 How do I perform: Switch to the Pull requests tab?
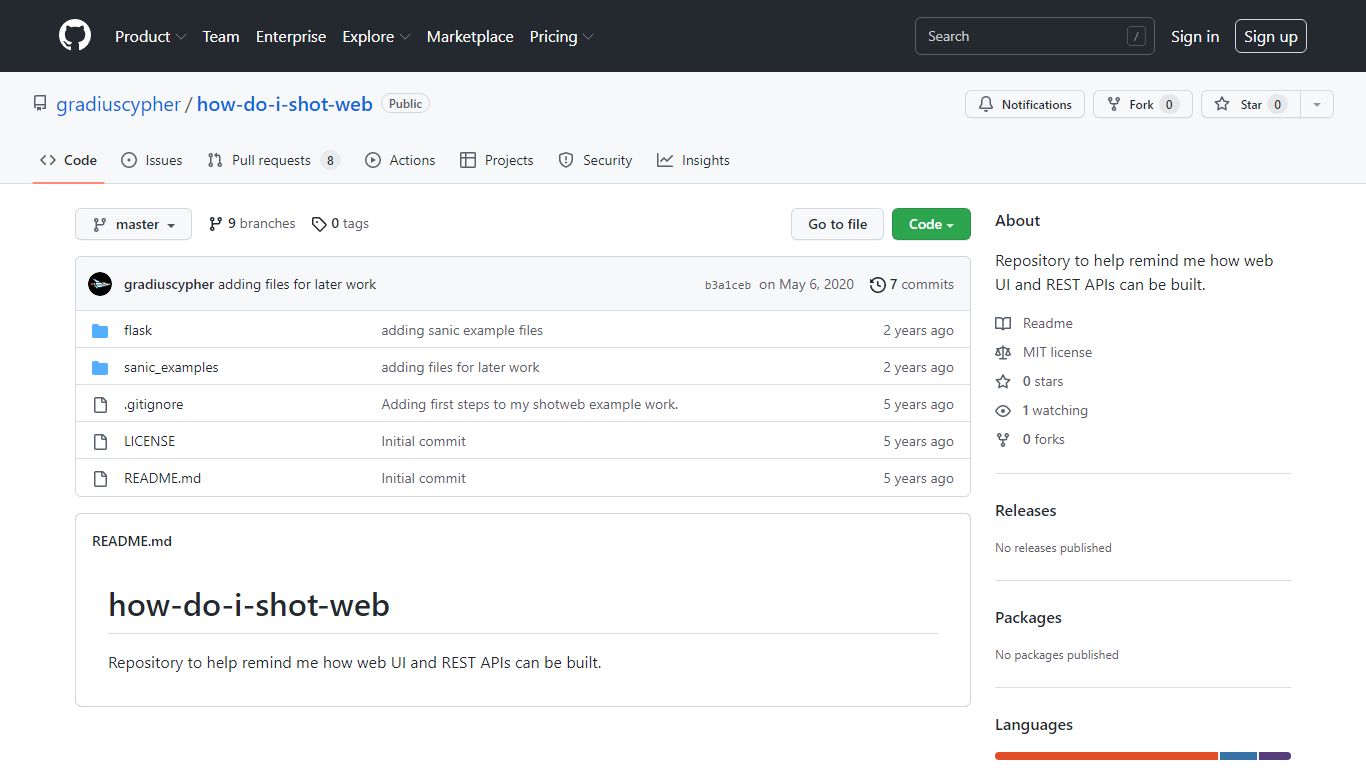coord(273,160)
